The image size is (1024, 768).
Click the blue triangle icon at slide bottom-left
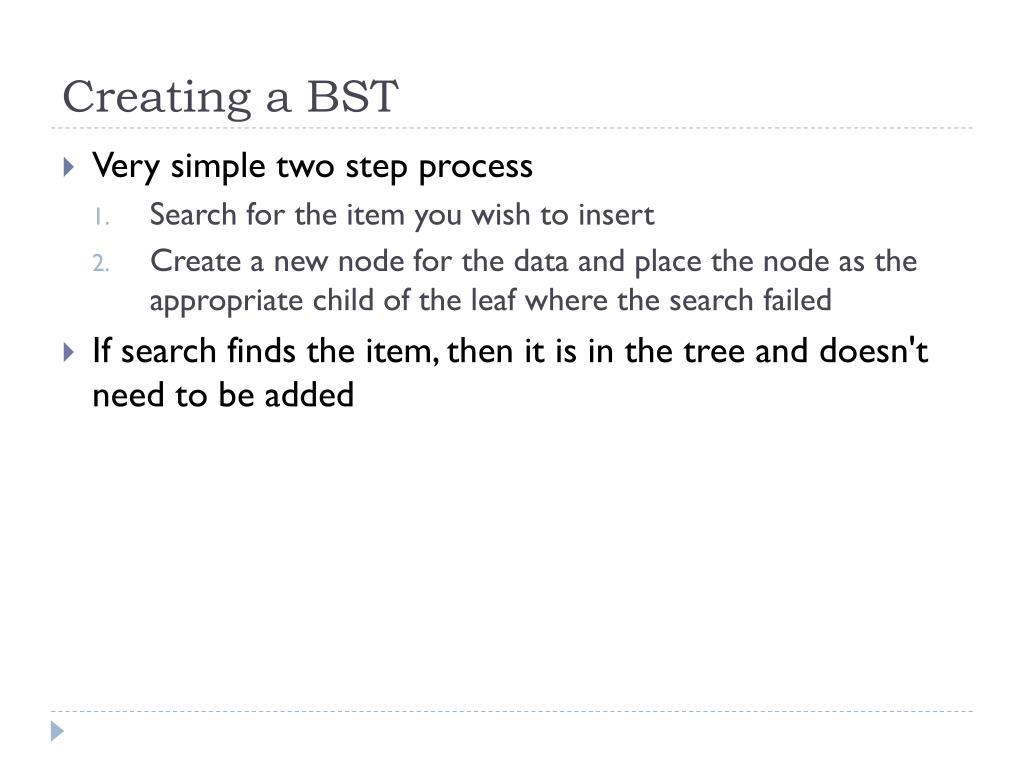tap(57, 731)
